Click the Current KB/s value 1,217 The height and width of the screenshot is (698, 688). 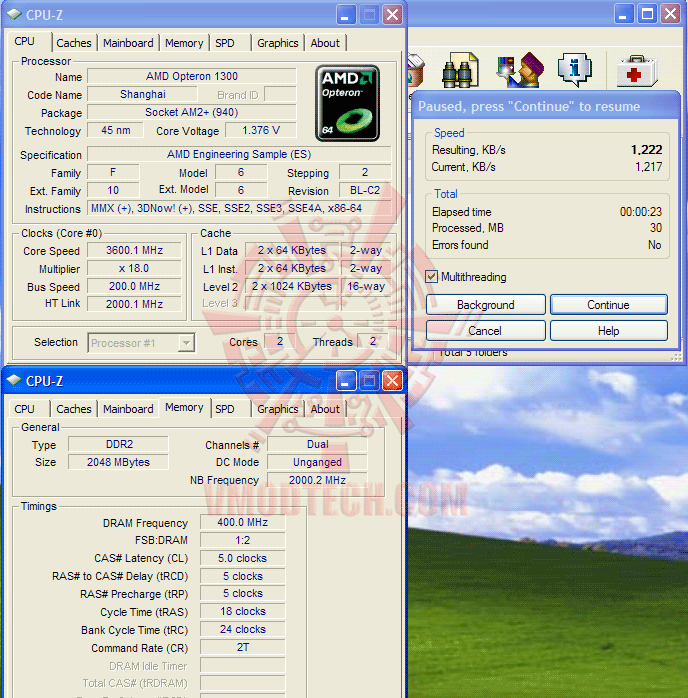point(648,167)
